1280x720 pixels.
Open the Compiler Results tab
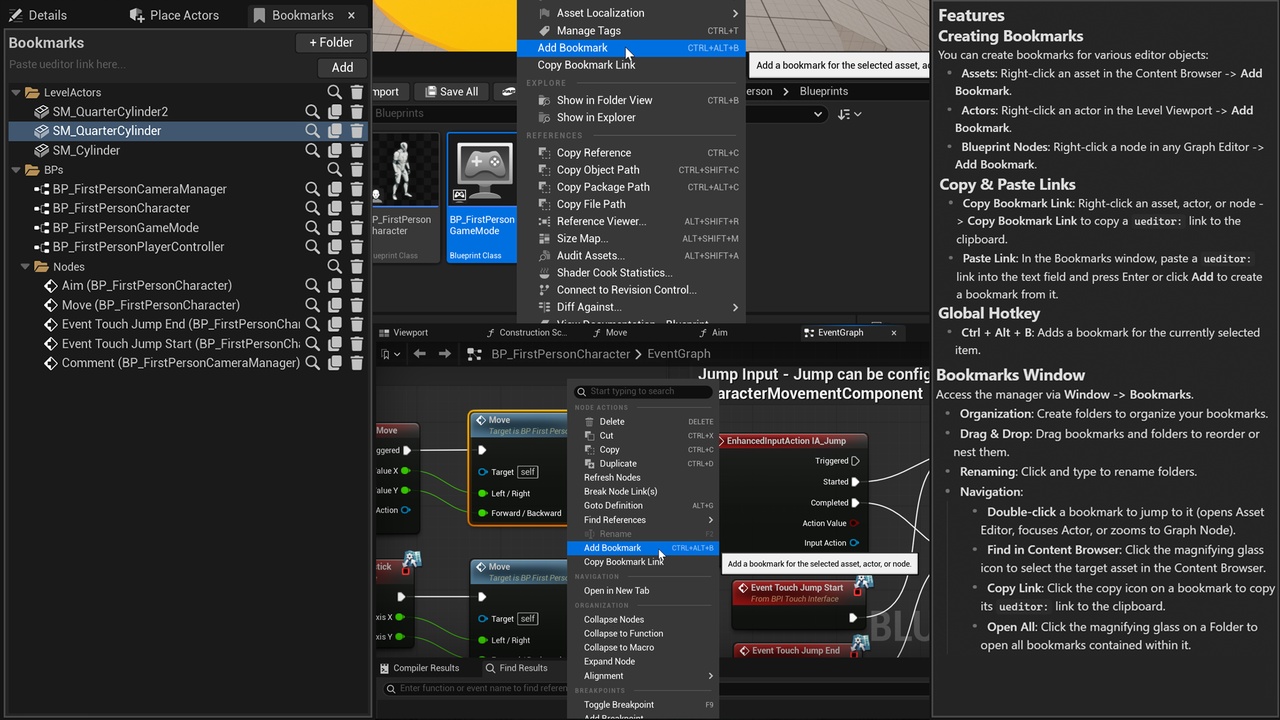coord(420,668)
